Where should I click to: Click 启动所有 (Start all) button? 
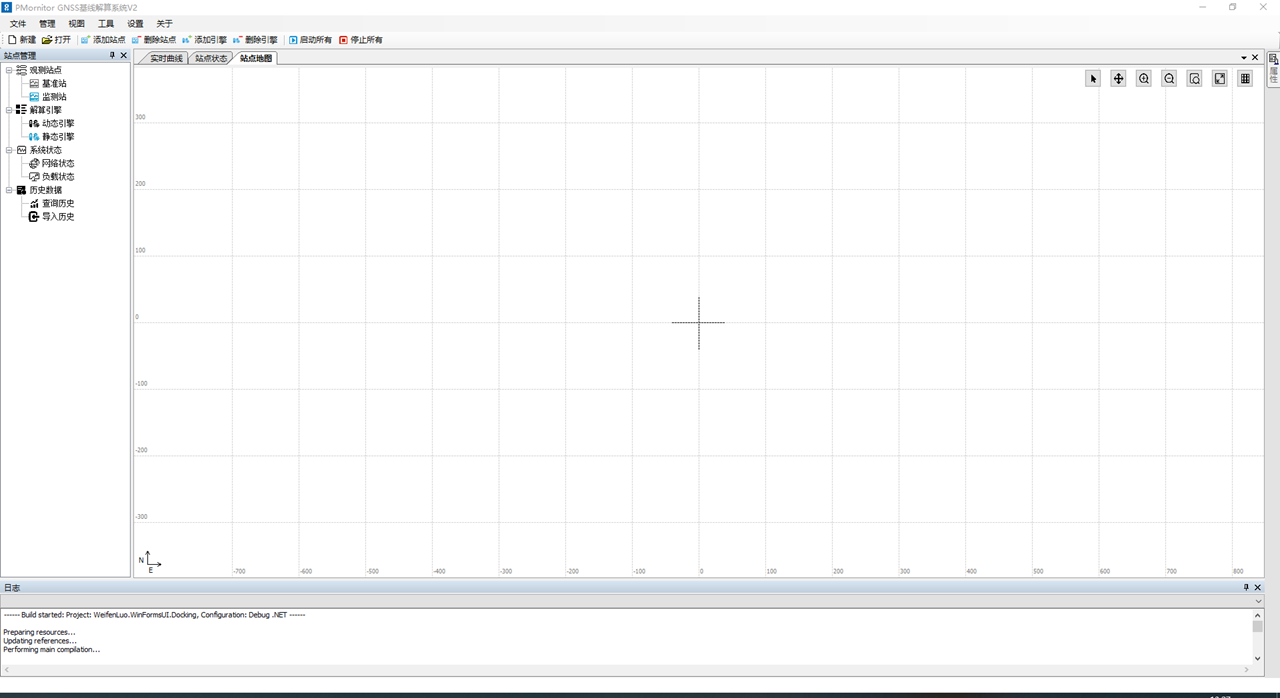coord(310,40)
